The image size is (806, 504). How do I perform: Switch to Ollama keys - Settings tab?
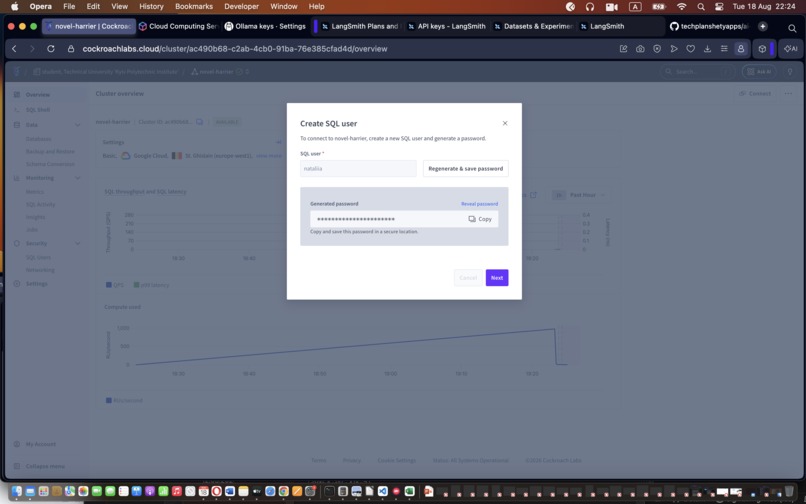[265, 26]
